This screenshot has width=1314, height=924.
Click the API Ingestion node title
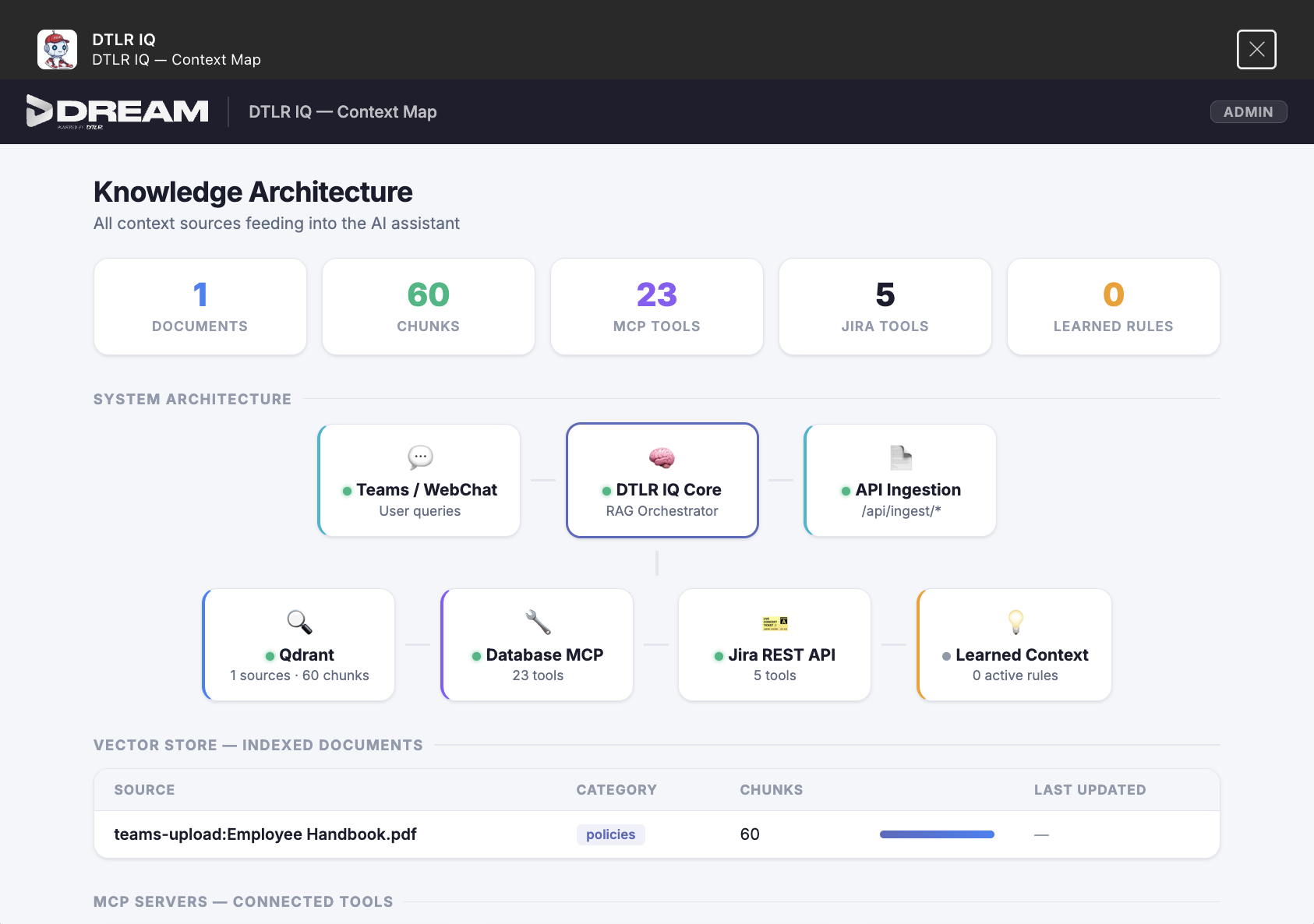(908, 490)
